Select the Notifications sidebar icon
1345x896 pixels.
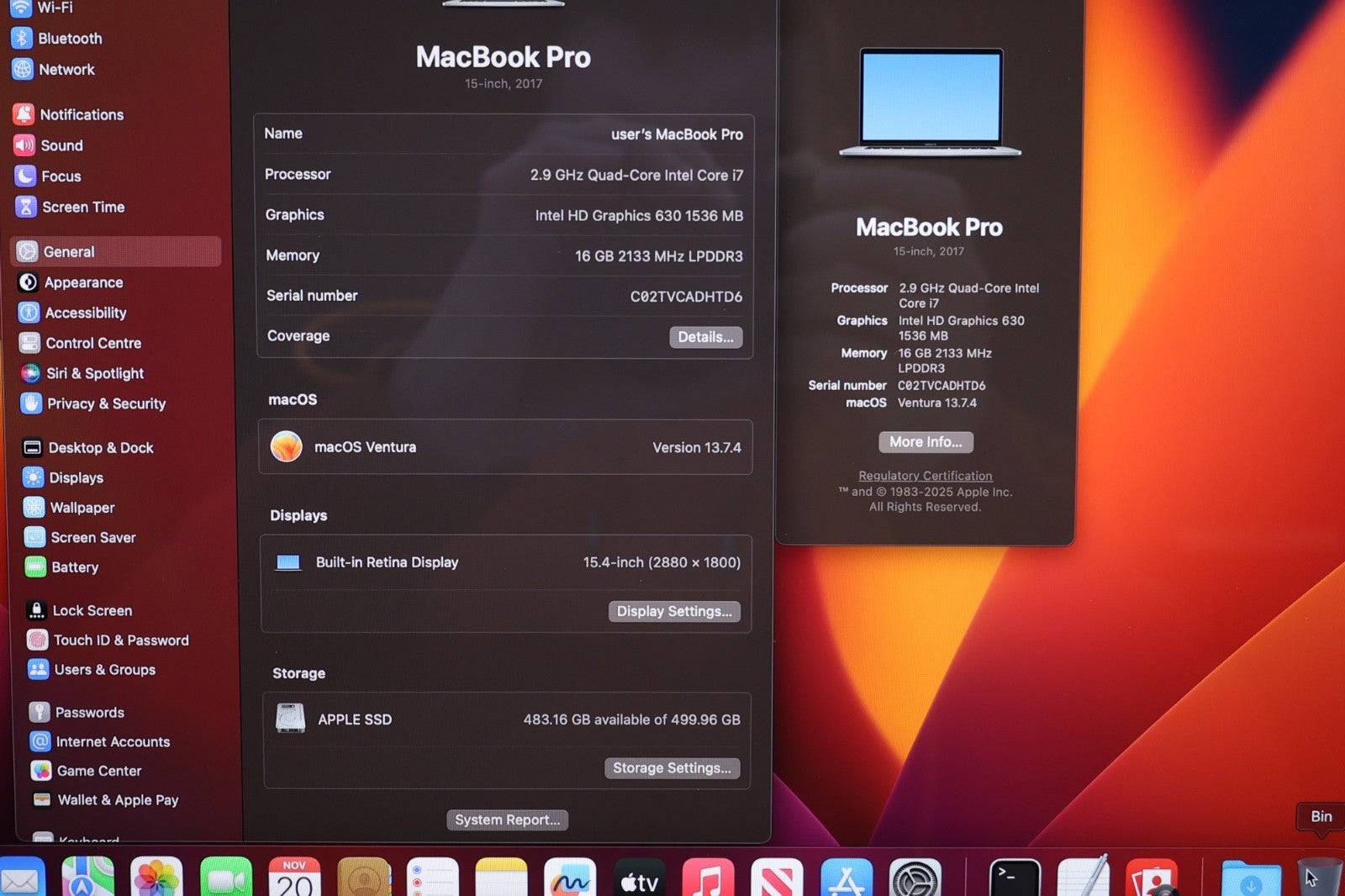(24, 114)
